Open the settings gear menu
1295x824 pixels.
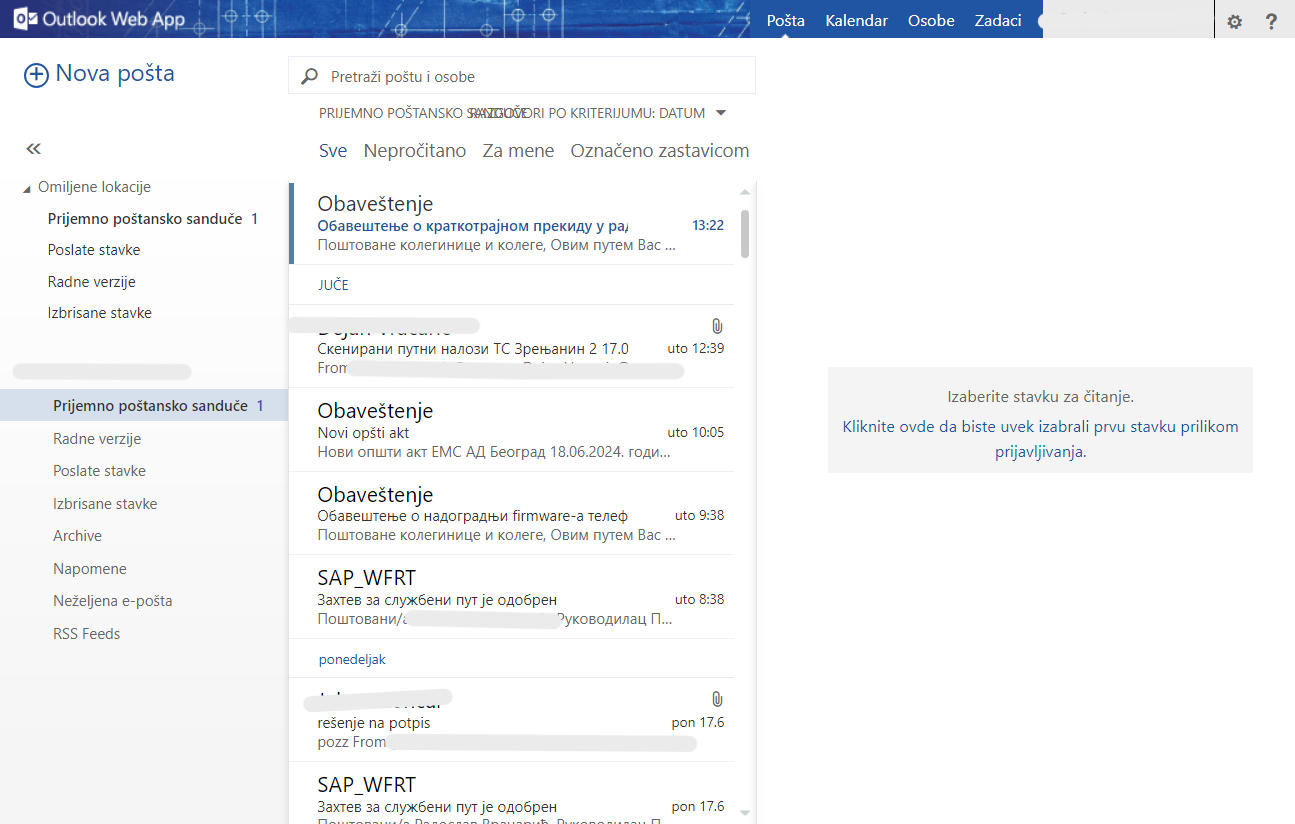[x=1235, y=21]
